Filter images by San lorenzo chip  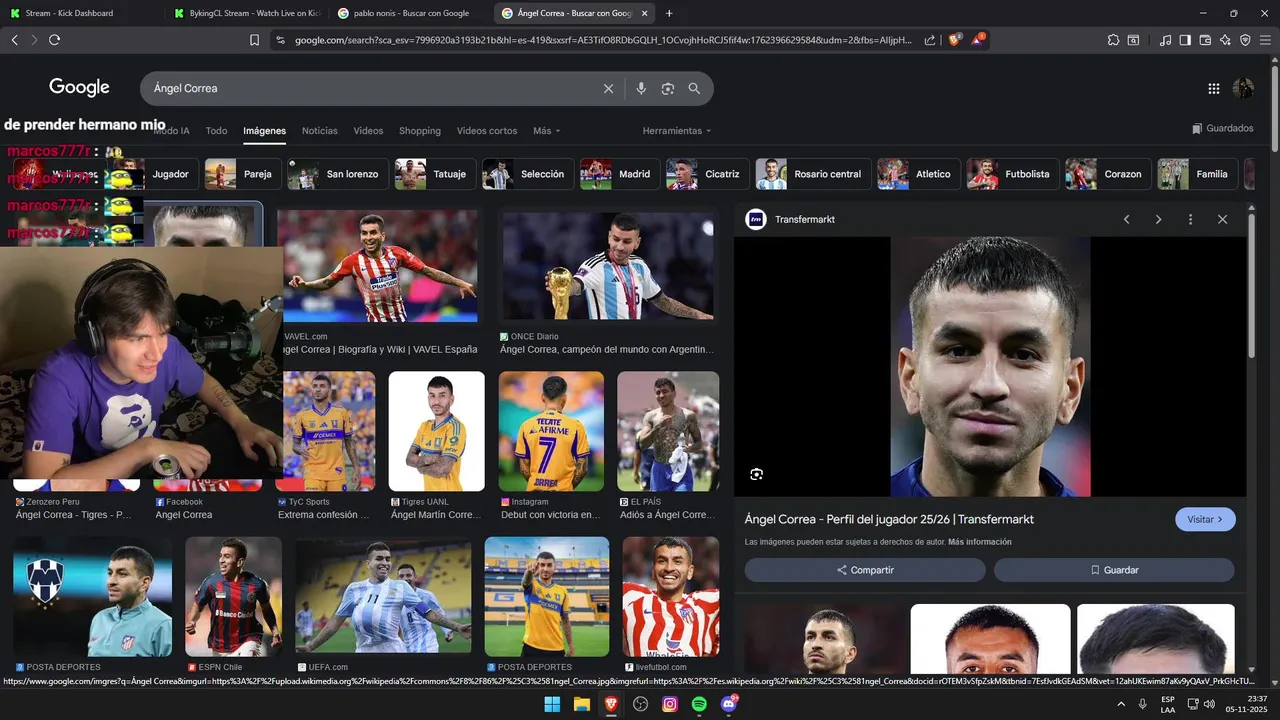[337, 174]
